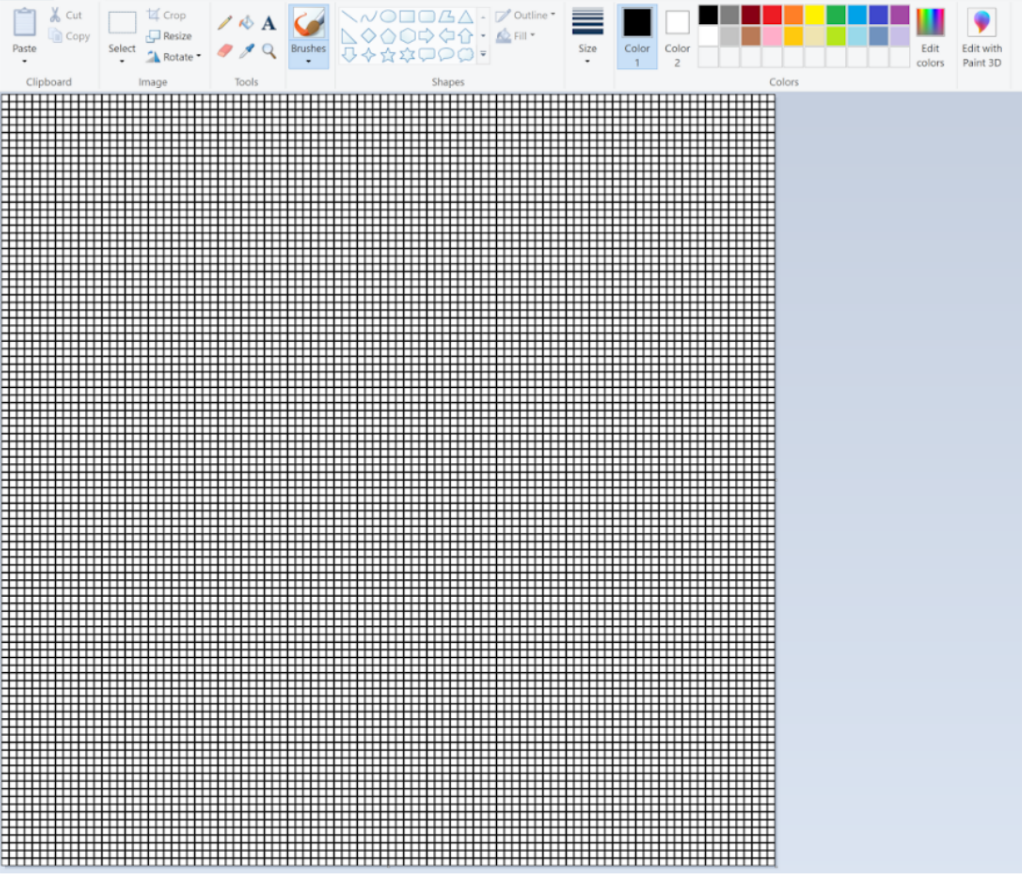The height and width of the screenshot is (875, 1022).
Task: Expand the full Shapes gallery
Action: pos(483,55)
